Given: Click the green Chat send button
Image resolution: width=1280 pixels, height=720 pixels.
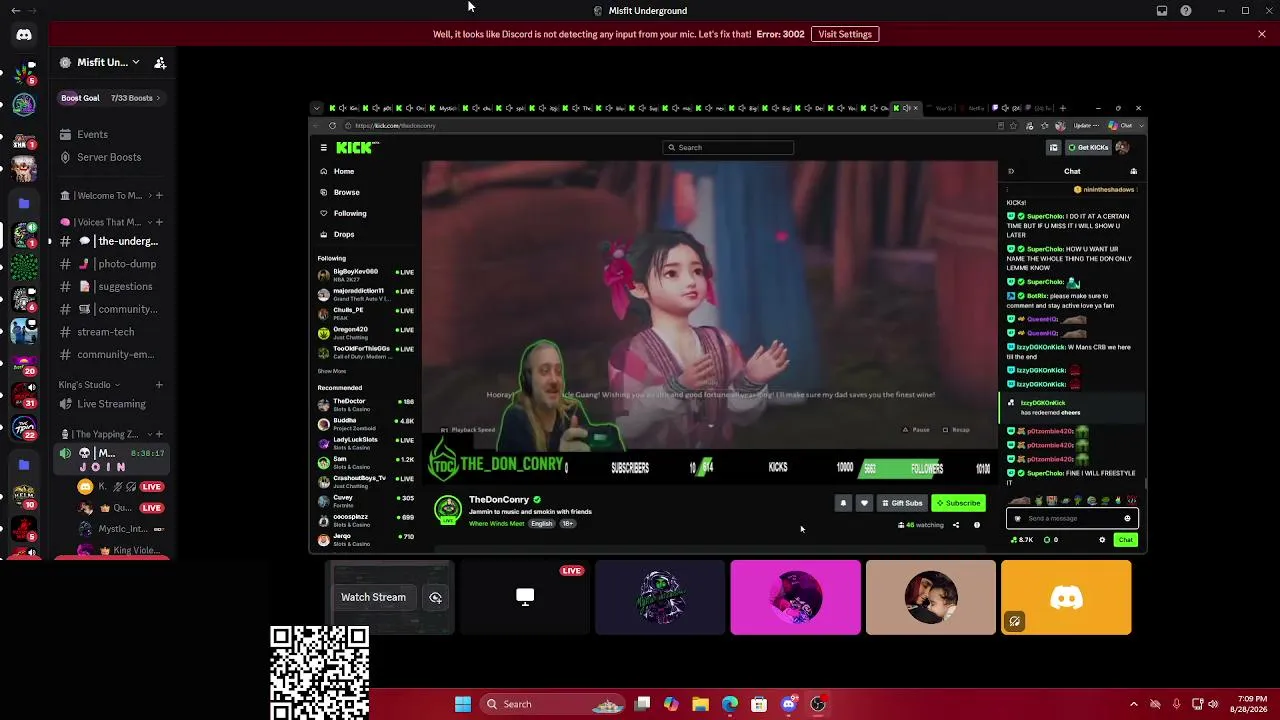Looking at the screenshot, I should click(x=1126, y=540).
